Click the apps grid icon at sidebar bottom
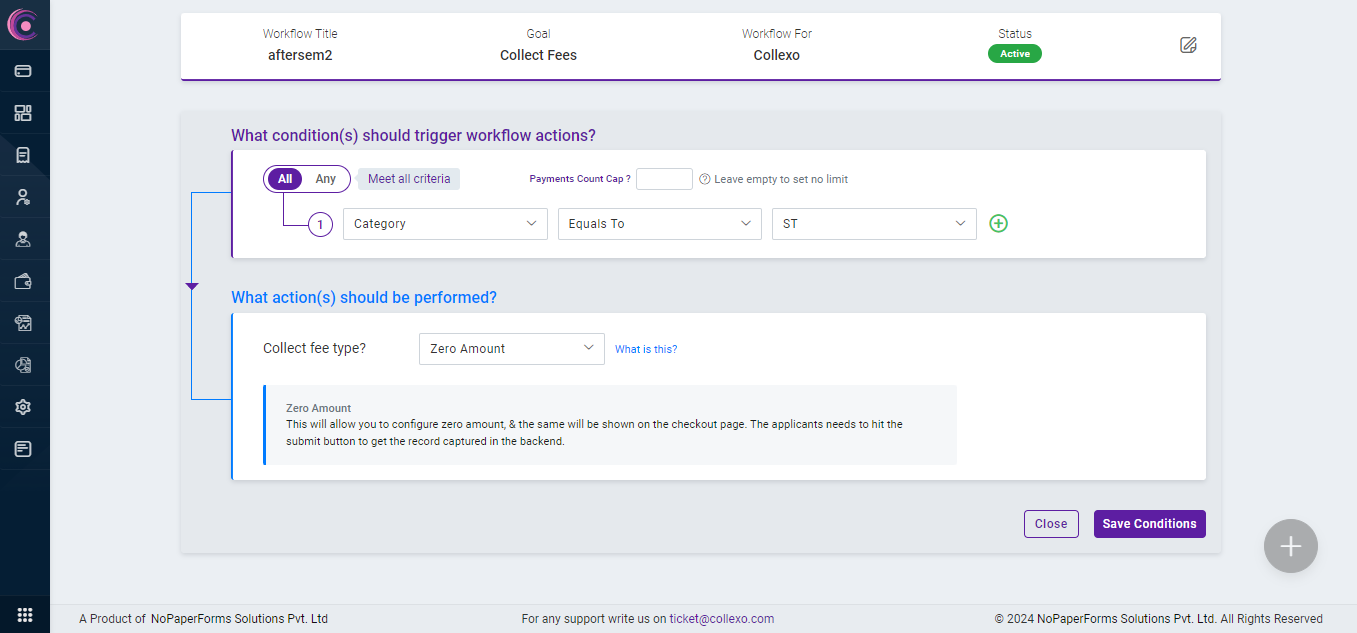The image size is (1357, 633). 25,615
